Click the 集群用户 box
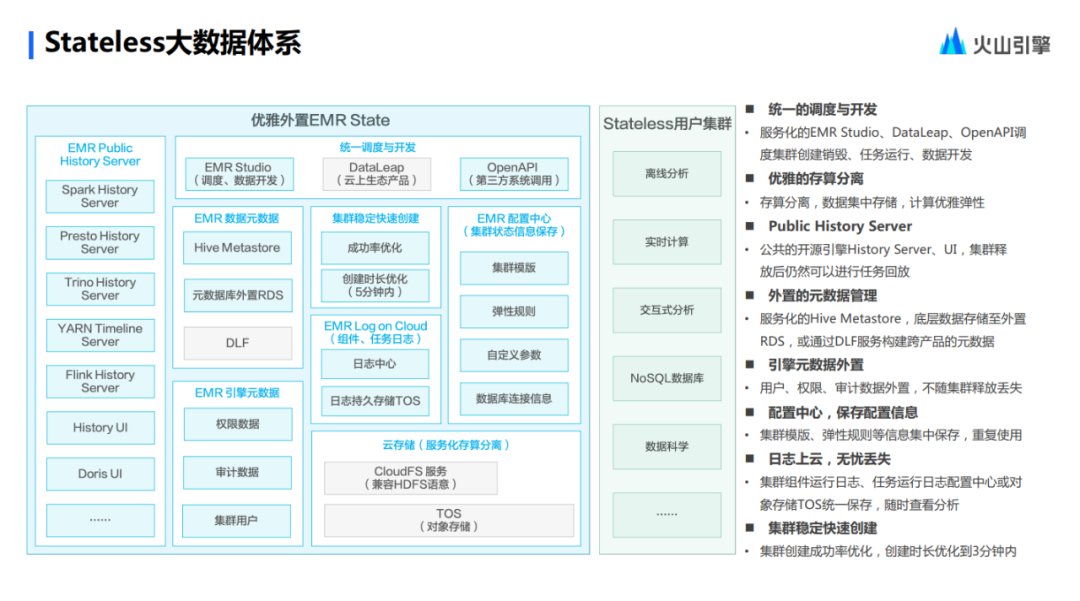Image resolution: width=1080 pixels, height=601 pixels. [x=236, y=520]
